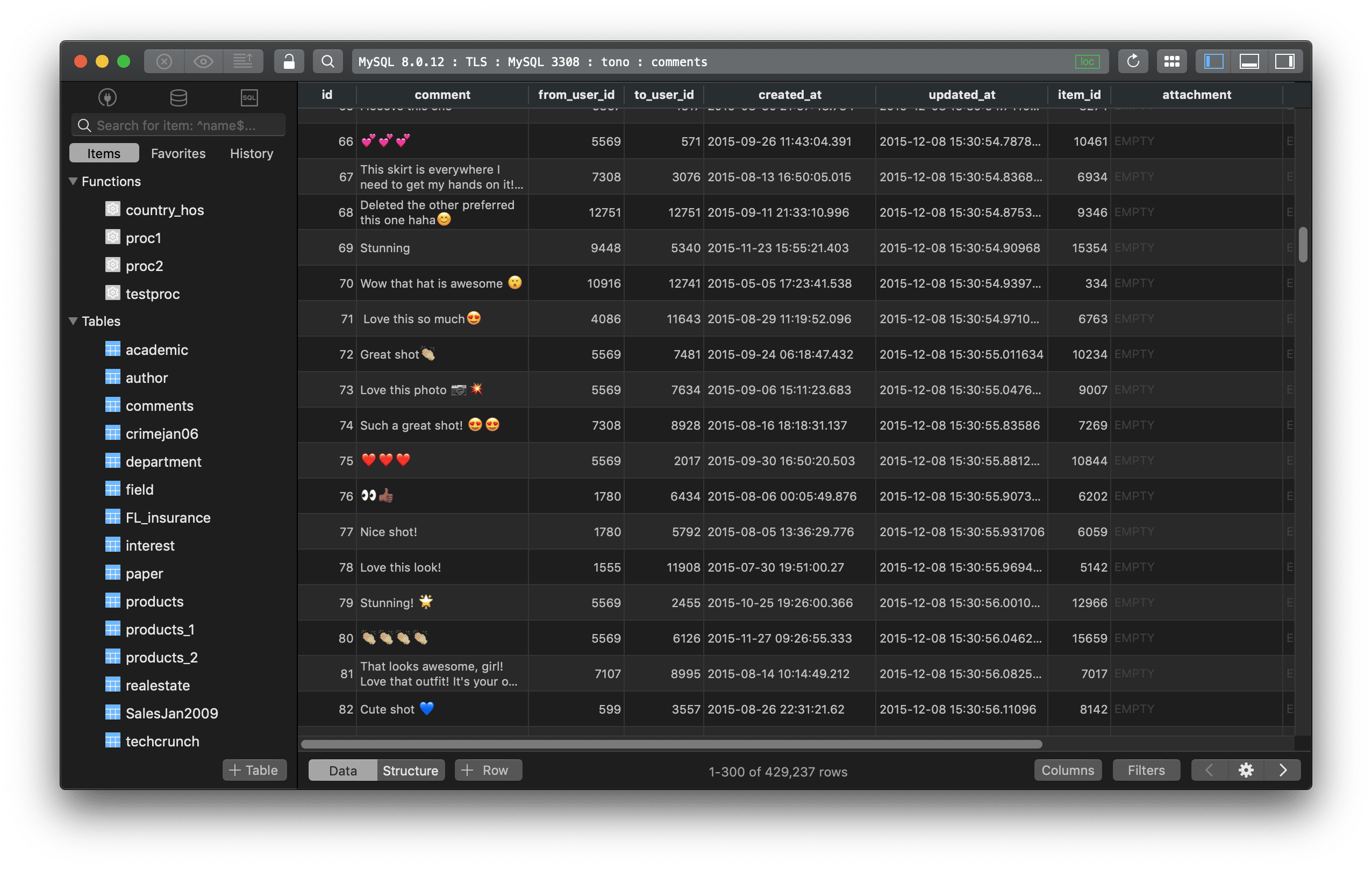The width and height of the screenshot is (1372, 869).
Task: Open the pagination settings gear
Action: pyautogui.click(x=1246, y=771)
